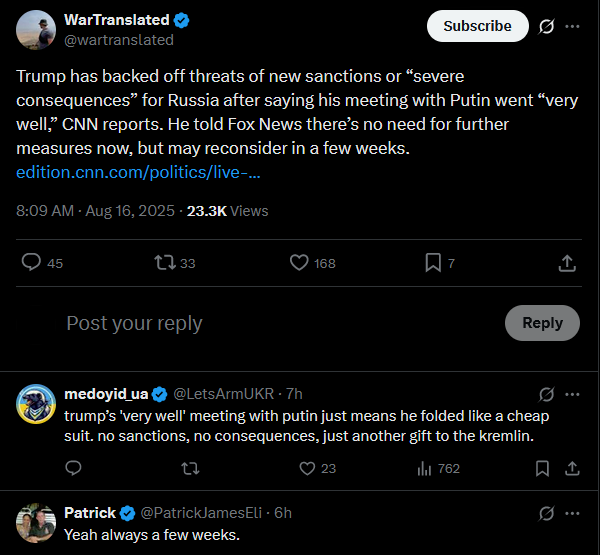
Task: Open more options on Patrick's reply
Action: pos(572,513)
